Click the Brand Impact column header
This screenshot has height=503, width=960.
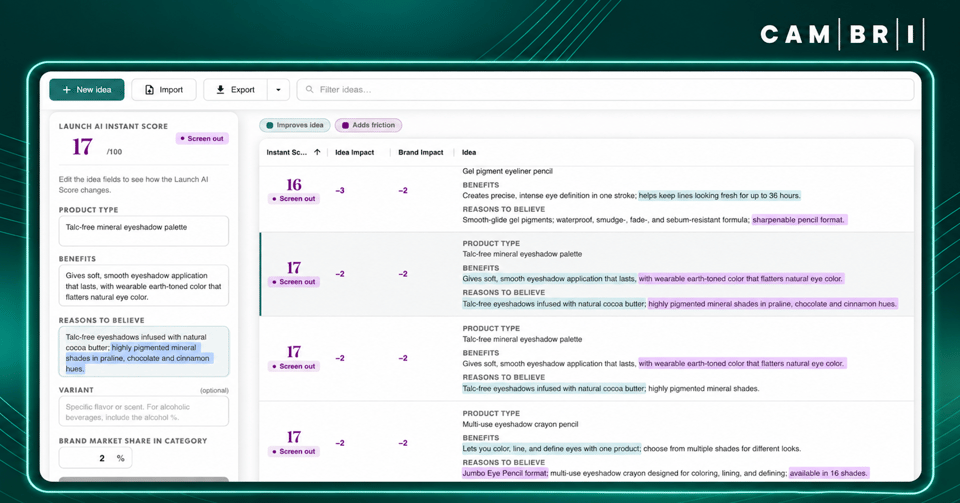pos(421,152)
